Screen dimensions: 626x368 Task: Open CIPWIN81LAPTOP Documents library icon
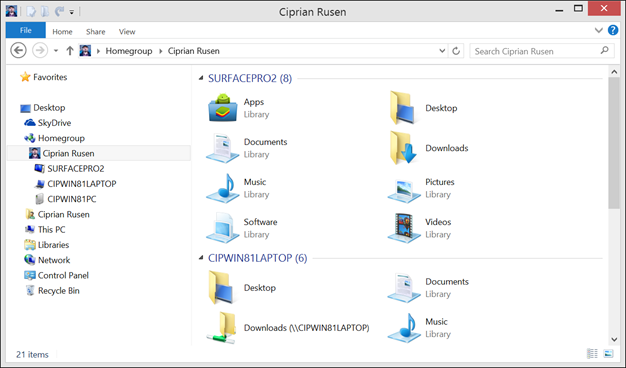pyautogui.click(x=404, y=288)
